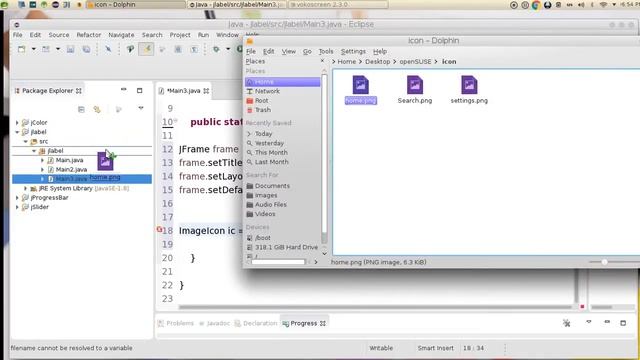Image resolution: width=640 pixels, height=360 pixels.
Task: Click the Chrome icon in system tray
Action: pos(536,5)
